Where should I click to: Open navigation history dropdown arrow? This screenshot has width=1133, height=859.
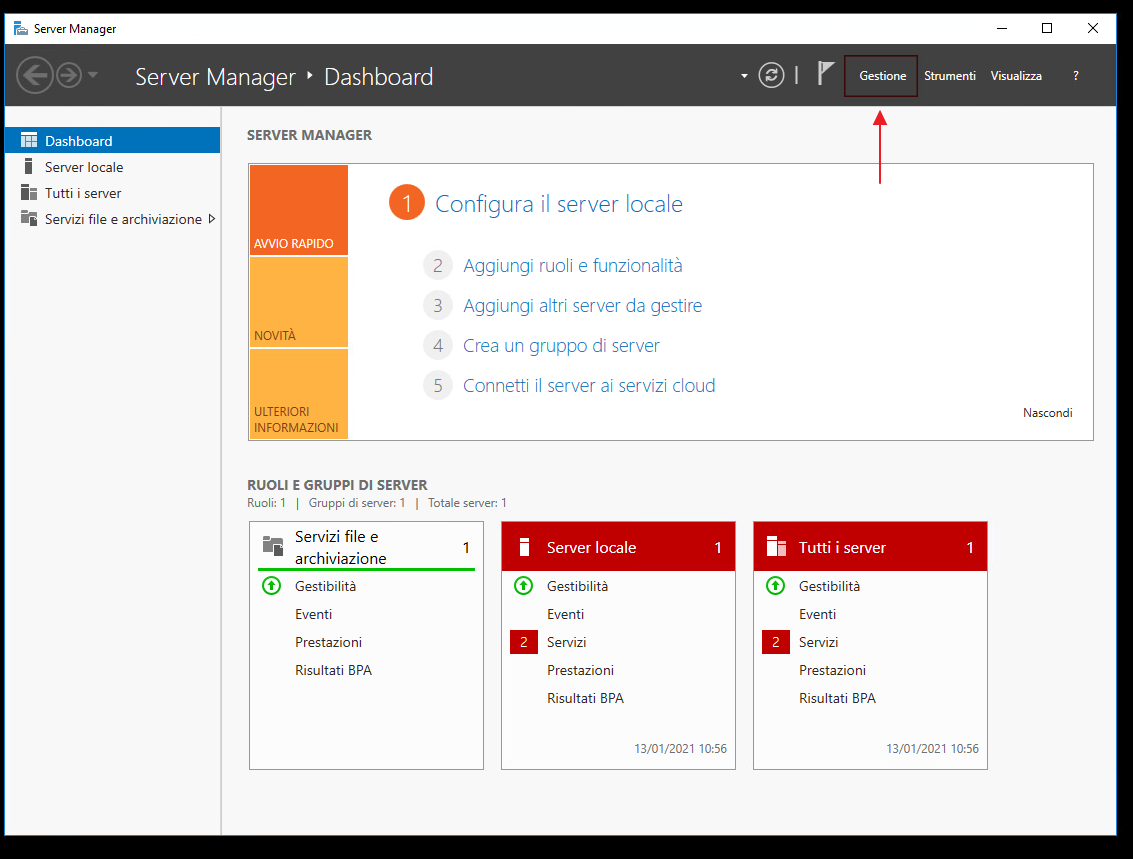coord(92,74)
